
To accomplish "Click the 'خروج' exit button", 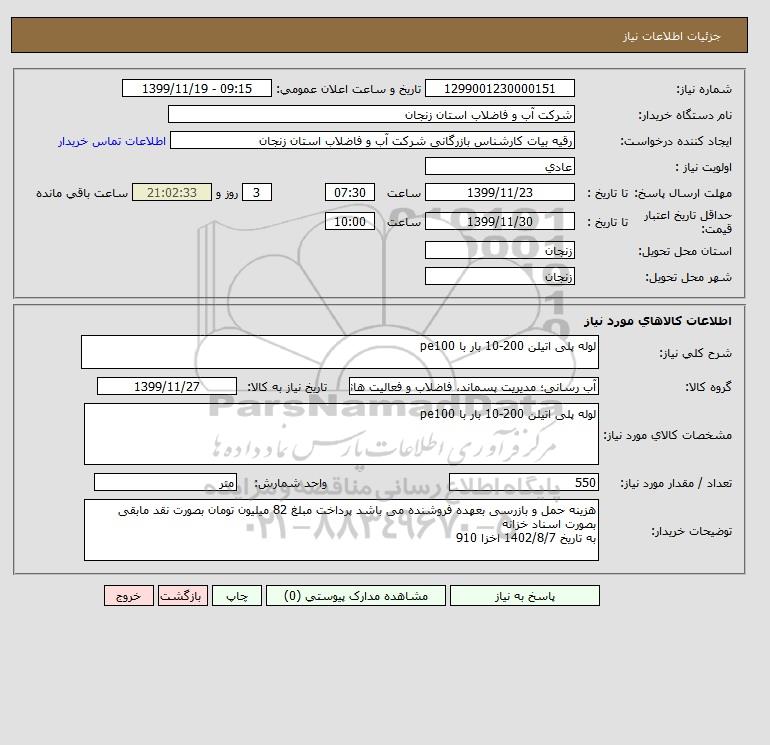I will pyautogui.click(x=129, y=596).
